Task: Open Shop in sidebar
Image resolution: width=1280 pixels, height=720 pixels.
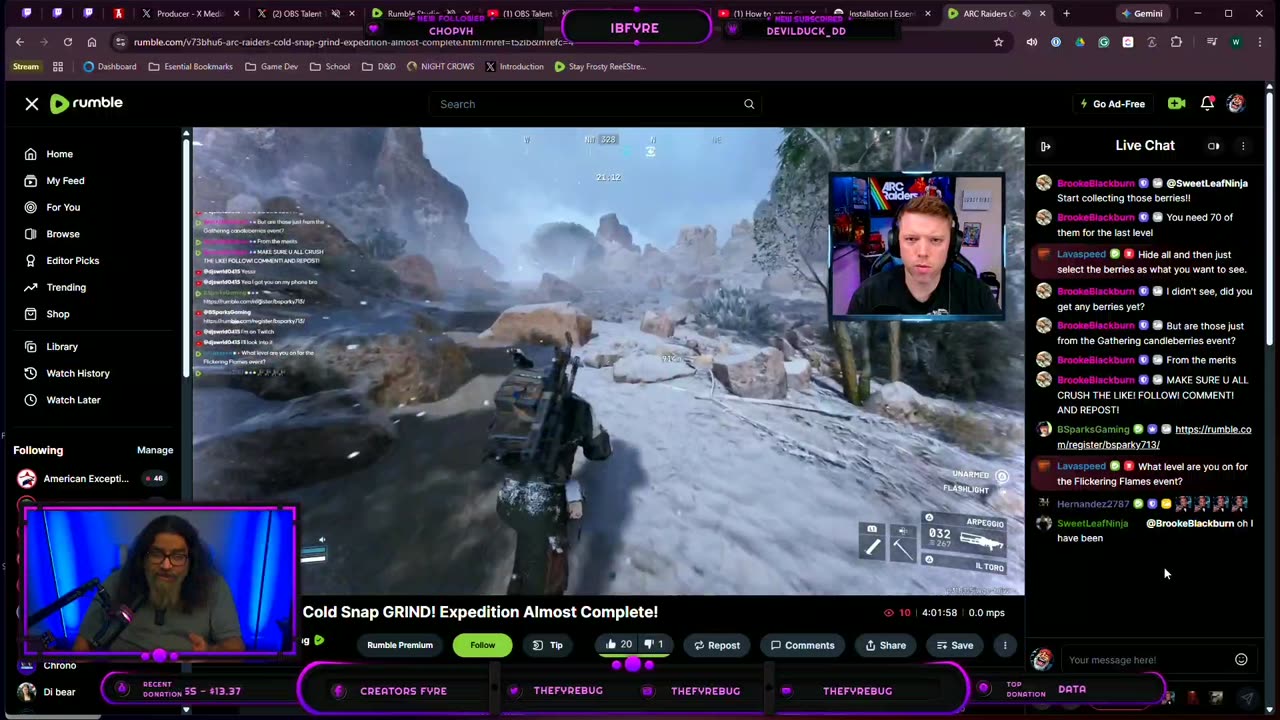Action: [x=58, y=314]
